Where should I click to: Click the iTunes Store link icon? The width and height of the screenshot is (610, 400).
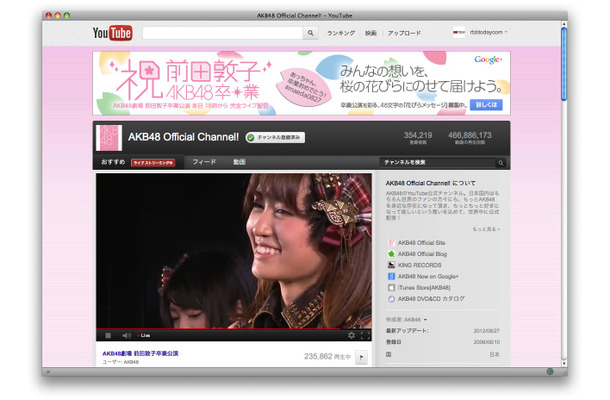pos(391,288)
